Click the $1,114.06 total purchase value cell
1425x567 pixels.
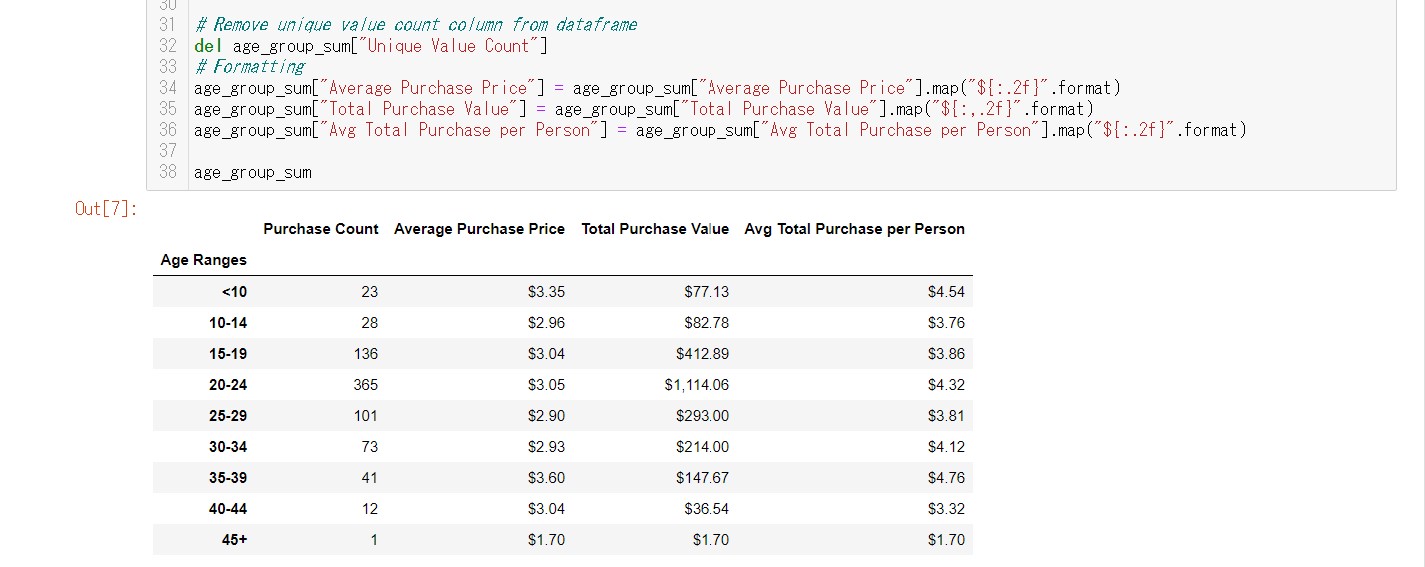tap(696, 385)
